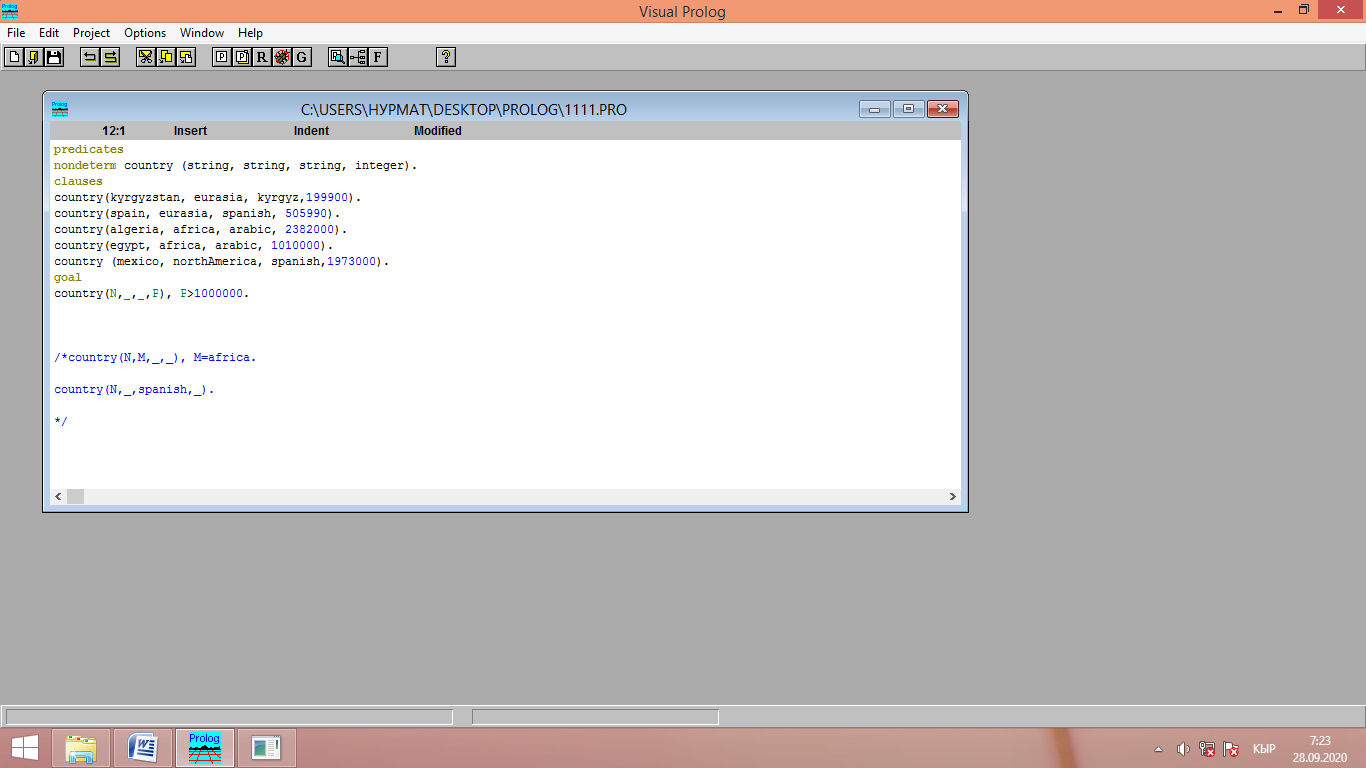Click the spain country clause line

[197, 214]
